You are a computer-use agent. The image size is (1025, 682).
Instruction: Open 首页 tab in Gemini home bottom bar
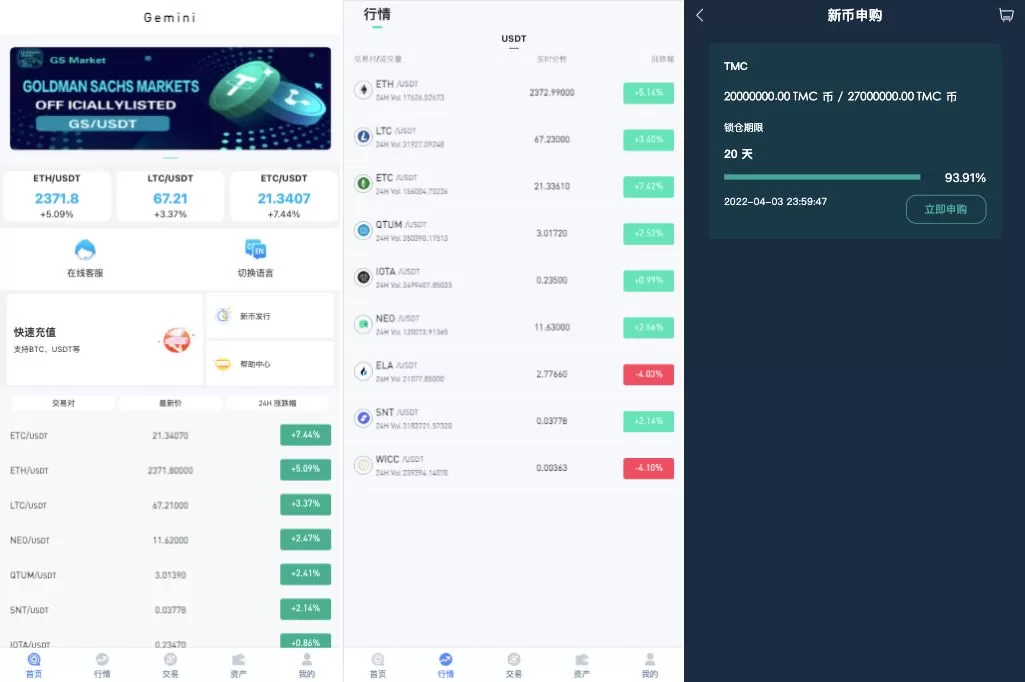tap(34, 665)
